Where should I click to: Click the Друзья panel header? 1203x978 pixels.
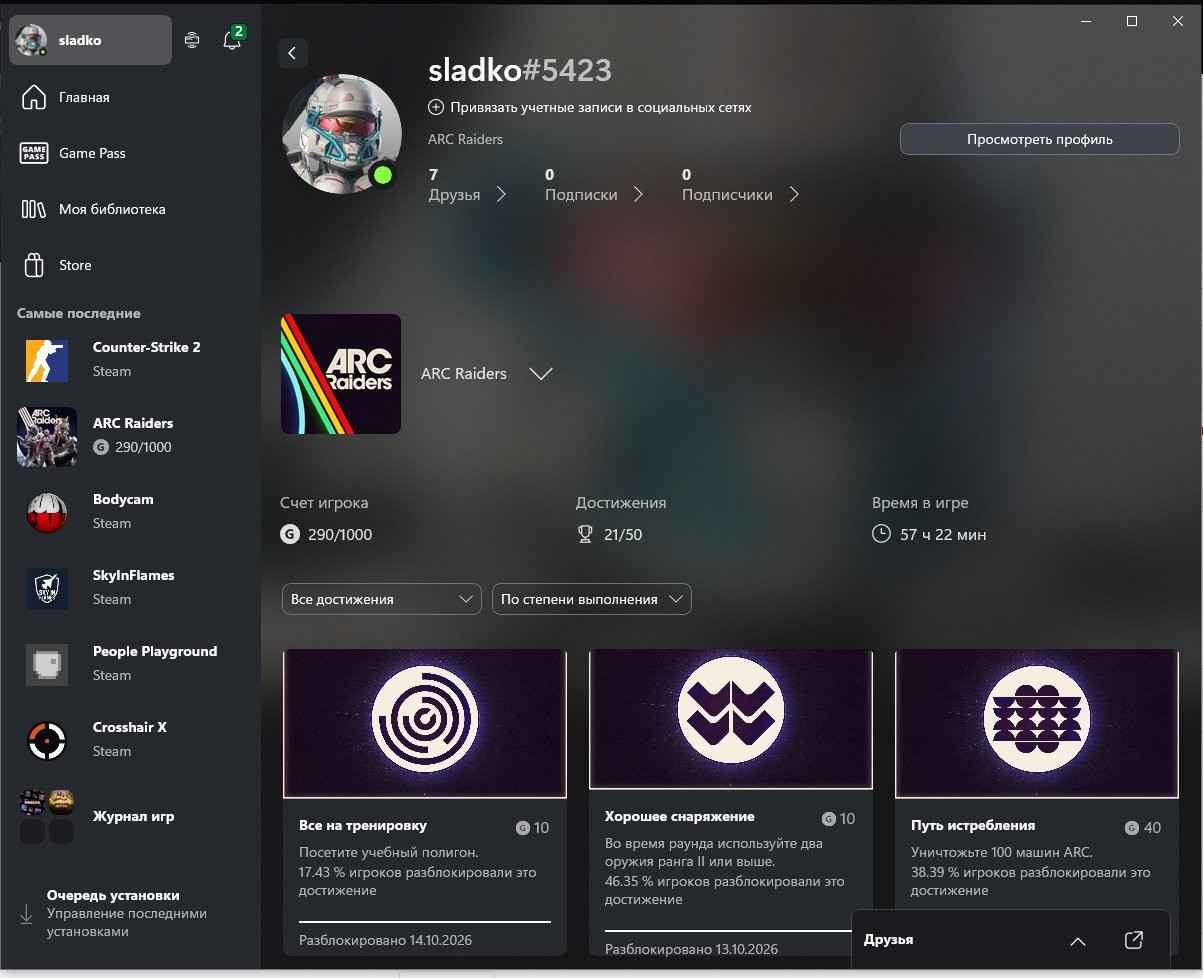(x=1010, y=941)
